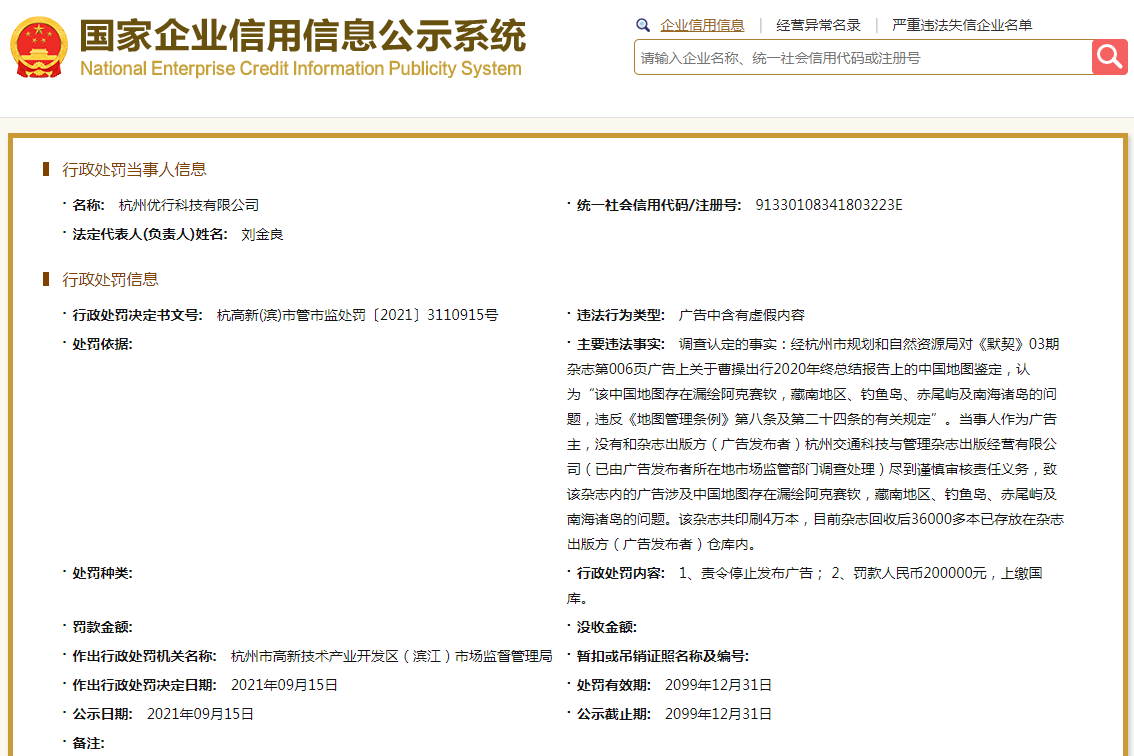Click the English National Enterprise Credit subtitle
Viewport: 1134px width, 756px height.
point(300,69)
